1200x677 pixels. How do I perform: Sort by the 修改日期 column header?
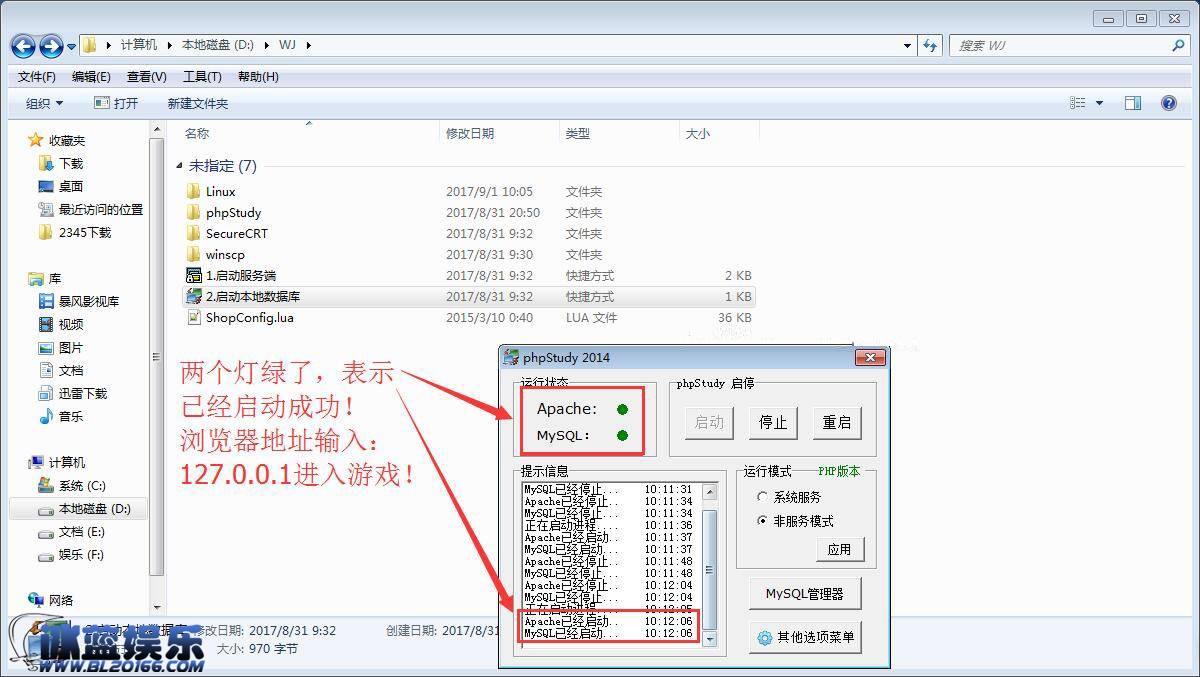coord(470,133)
